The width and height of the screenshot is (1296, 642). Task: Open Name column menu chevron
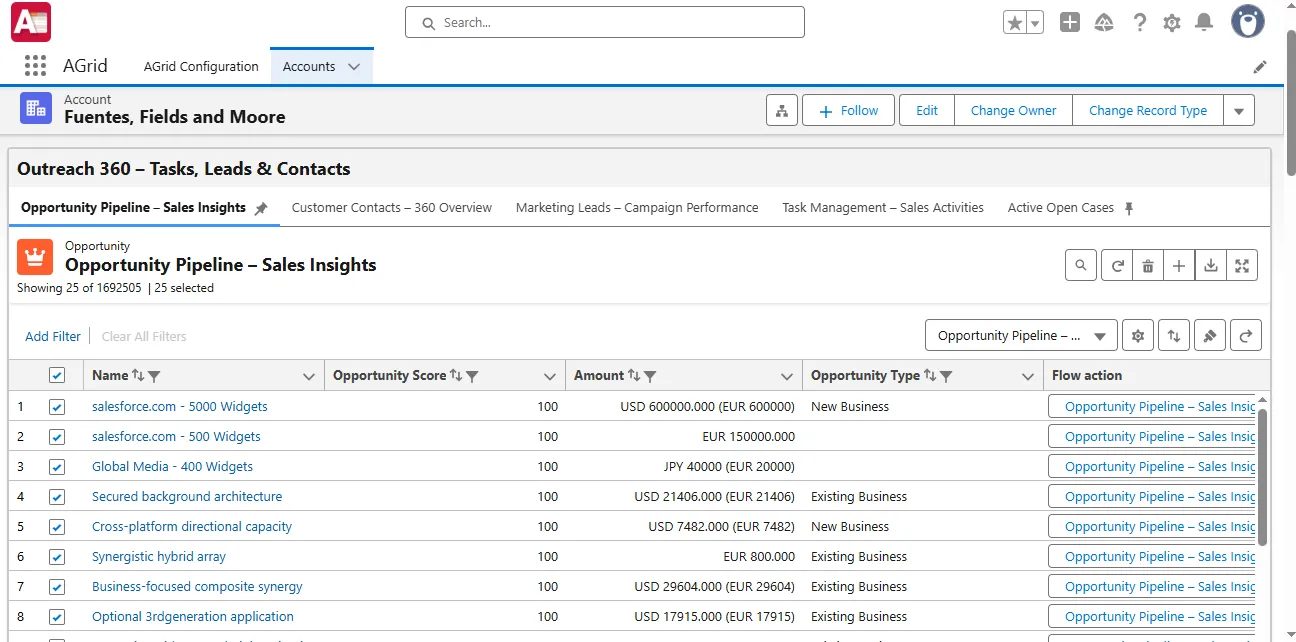(x=309, y=377)
